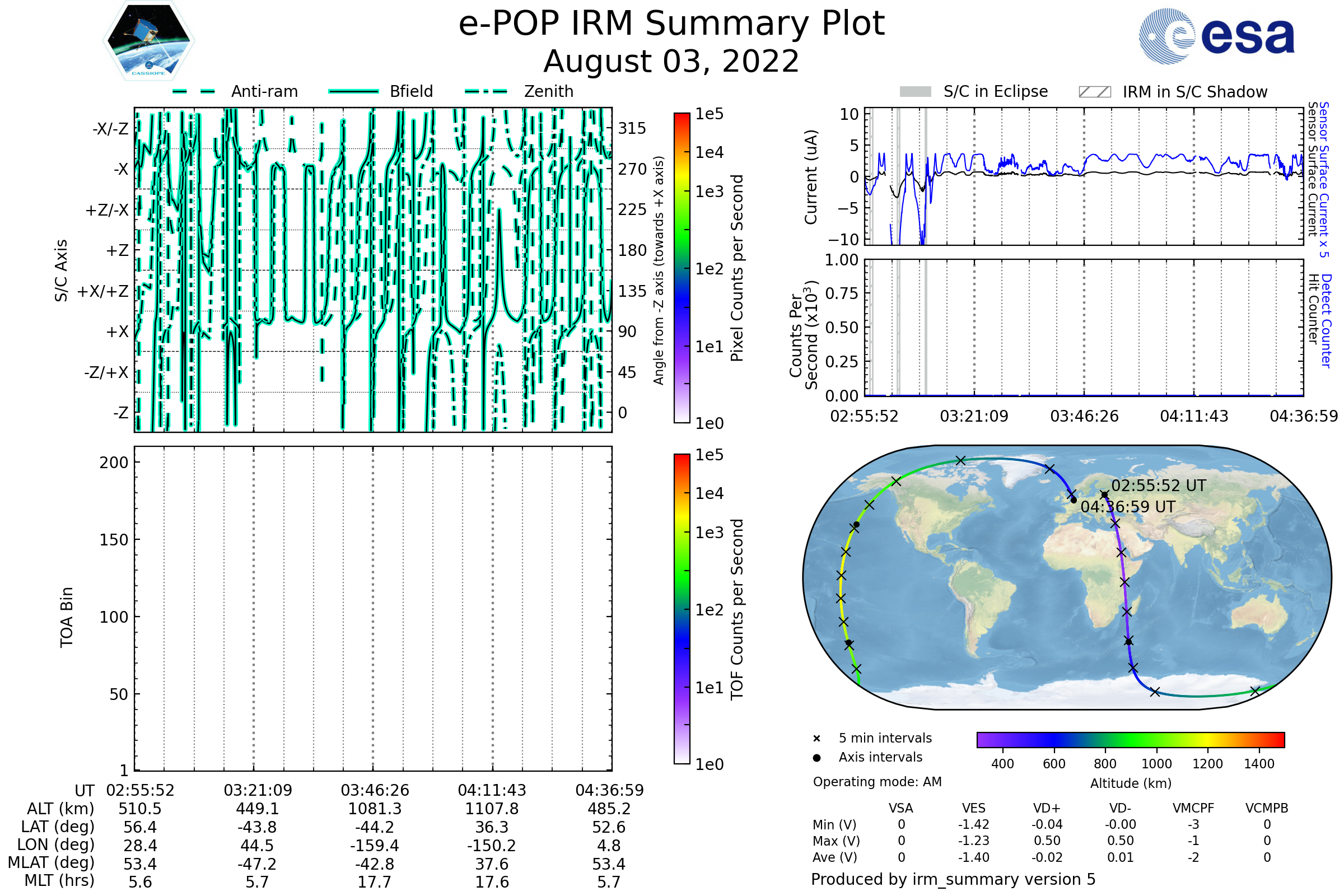Click the Anti-ram dashed legend line

pyautogui.click(x=194, y=91)
